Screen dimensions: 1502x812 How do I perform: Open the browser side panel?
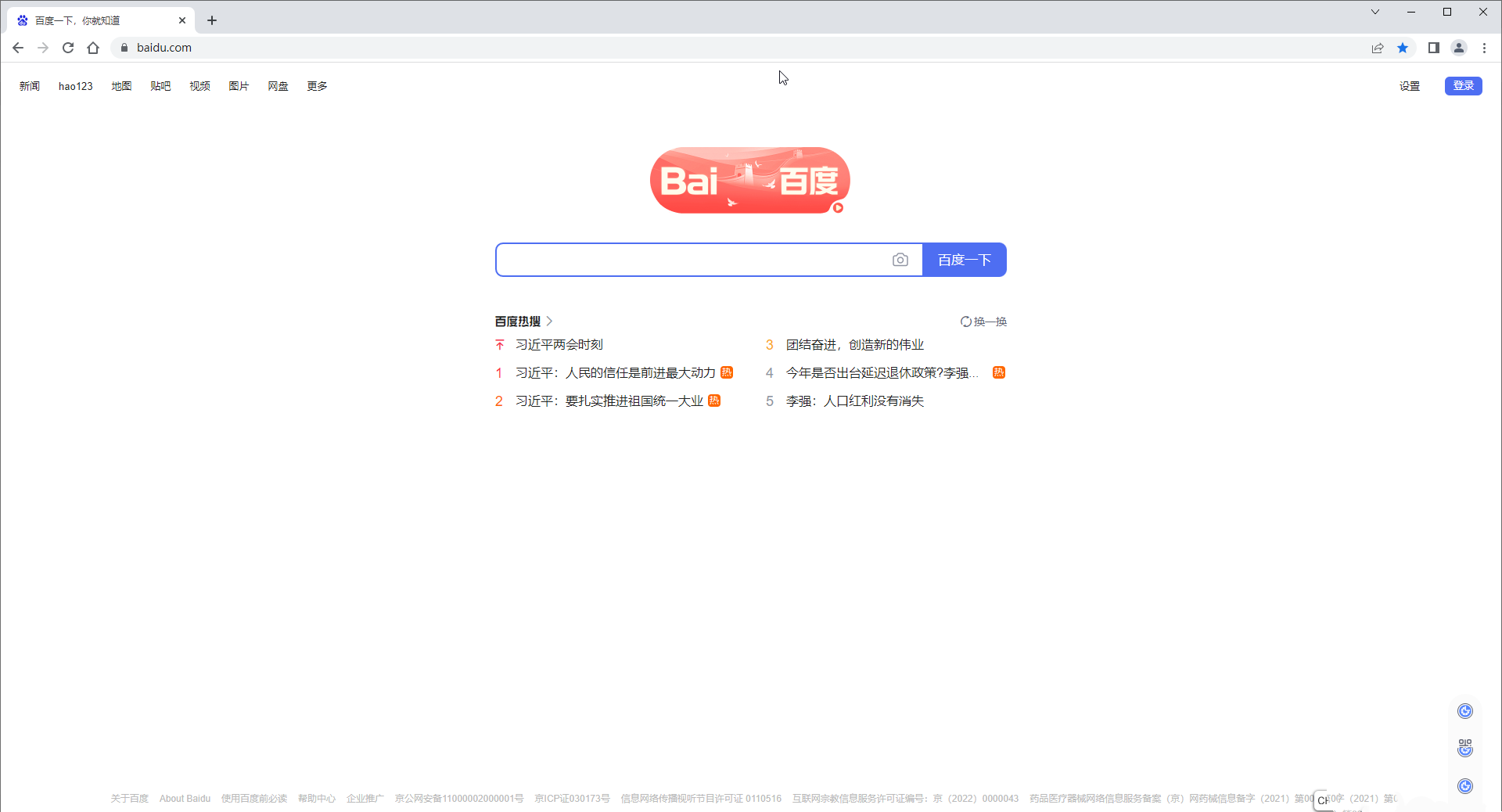pyautogui.click(x=1434, y=48)
